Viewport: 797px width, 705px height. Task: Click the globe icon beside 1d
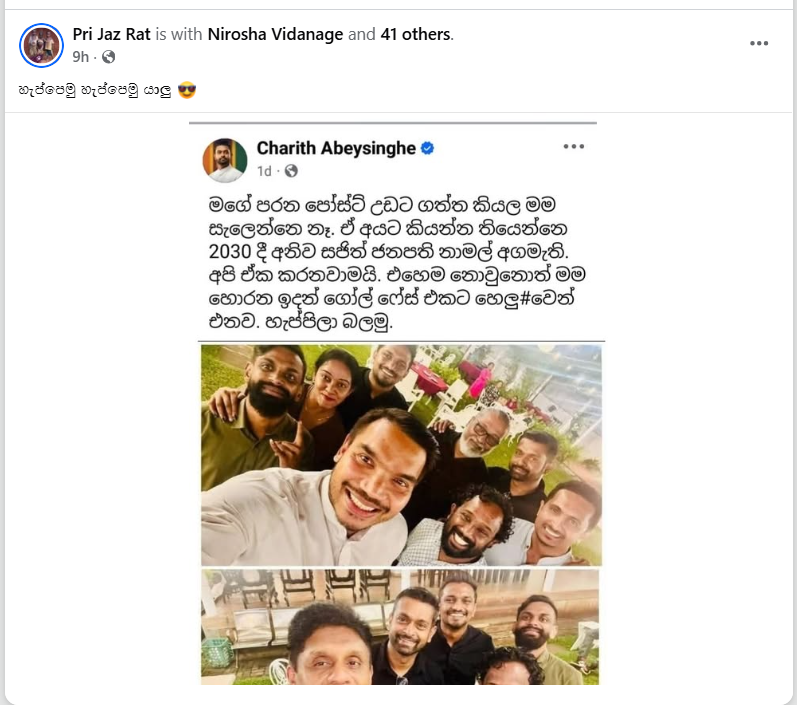291,171
